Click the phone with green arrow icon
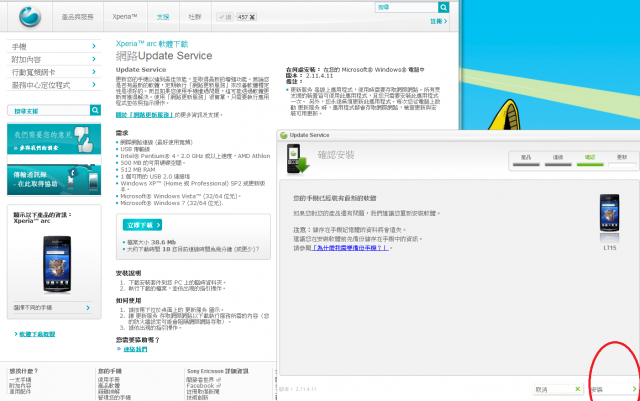The image size is (640, 401). 298,159
